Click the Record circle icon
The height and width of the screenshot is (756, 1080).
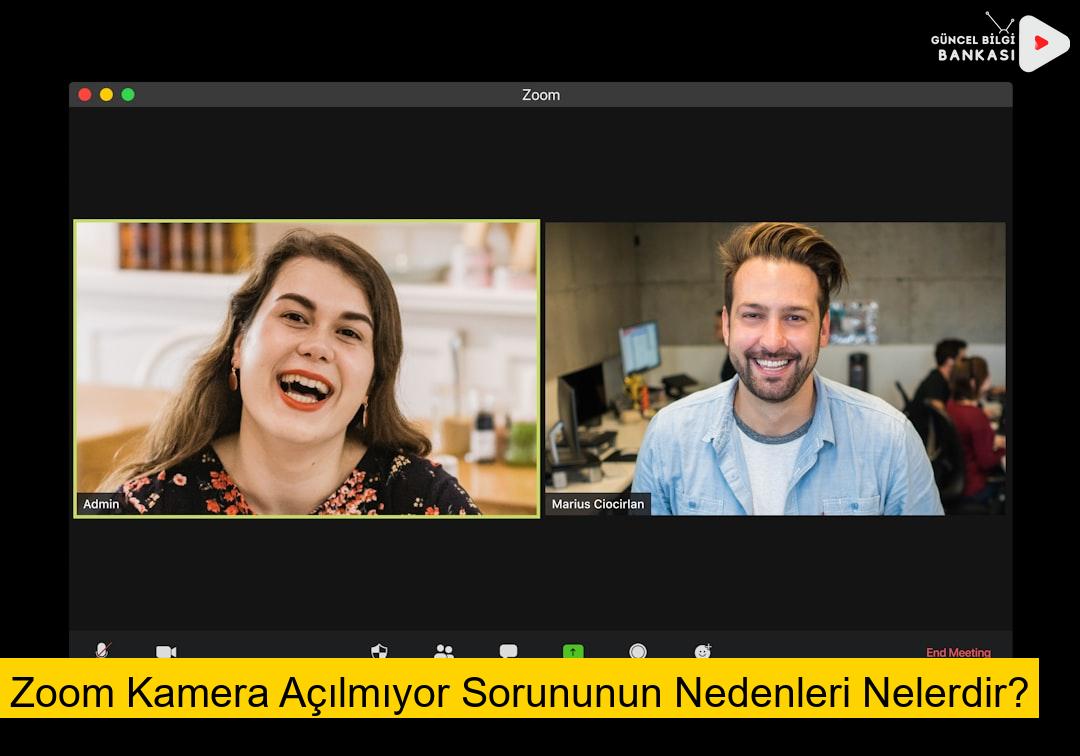(x=638, y=651)
